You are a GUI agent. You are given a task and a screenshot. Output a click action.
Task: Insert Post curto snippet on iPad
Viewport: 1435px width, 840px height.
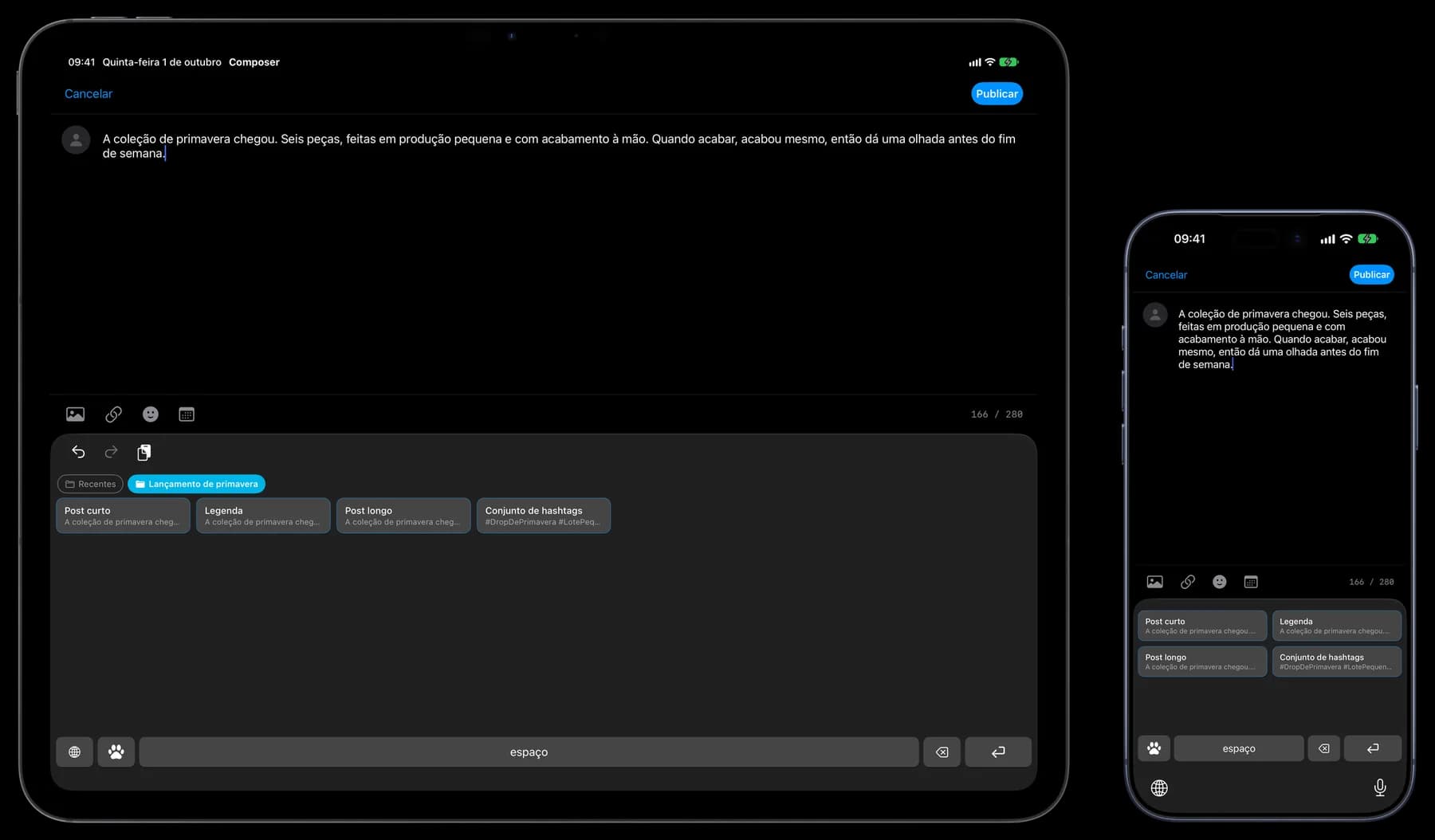coord(123,516)
